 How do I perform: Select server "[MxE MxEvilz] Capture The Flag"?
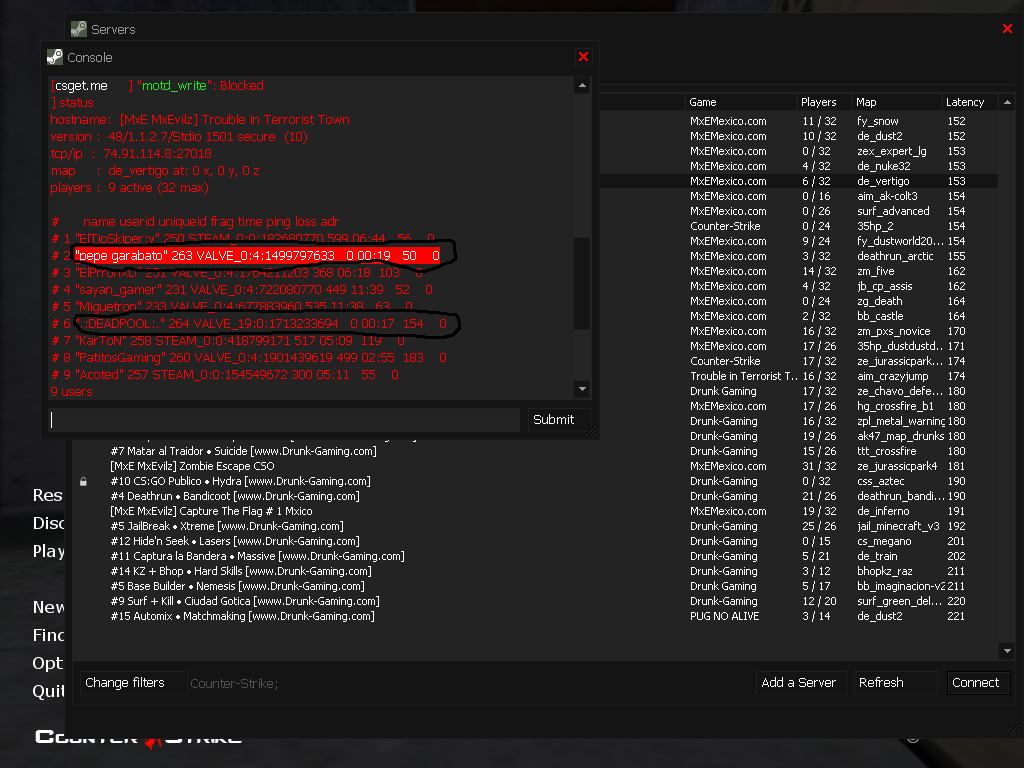click(x=211, y=511)
